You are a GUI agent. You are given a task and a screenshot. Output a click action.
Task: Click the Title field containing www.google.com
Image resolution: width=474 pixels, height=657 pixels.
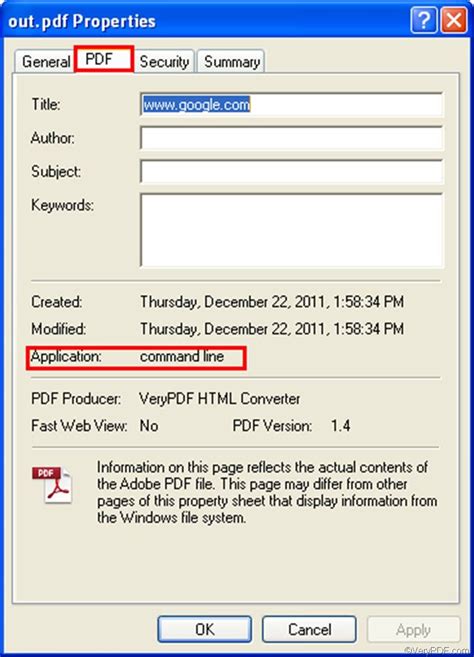click(291, 104)
